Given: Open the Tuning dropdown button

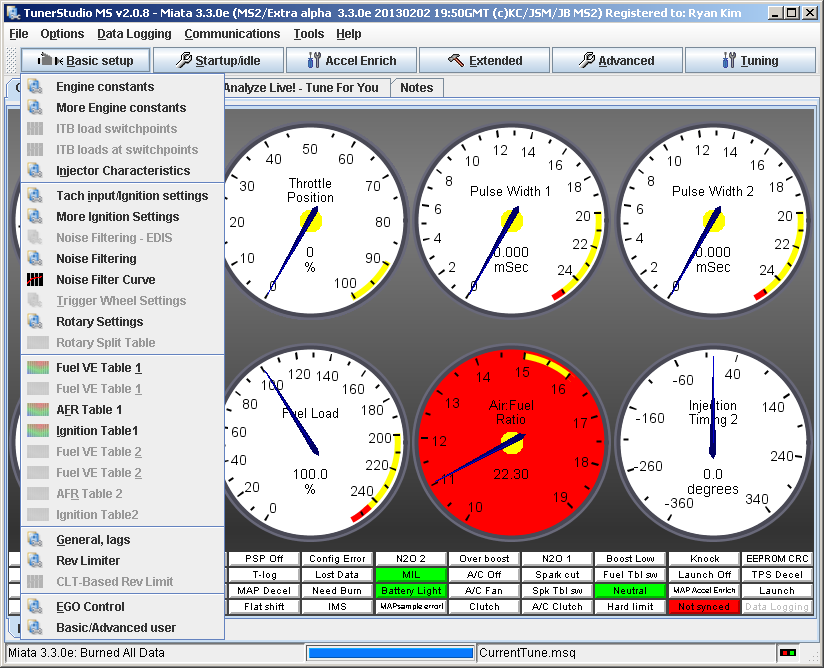Looking at the screenshot, I should (x=750, y=61).
